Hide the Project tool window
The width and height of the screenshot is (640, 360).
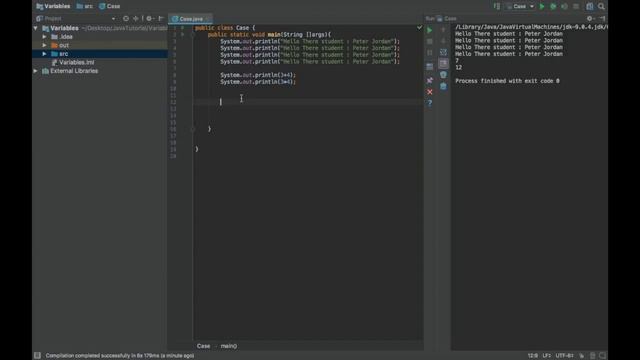(x=161, y=18)
